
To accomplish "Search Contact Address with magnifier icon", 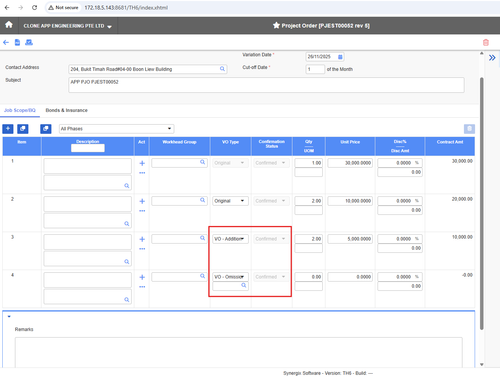I will coord(222,69).
